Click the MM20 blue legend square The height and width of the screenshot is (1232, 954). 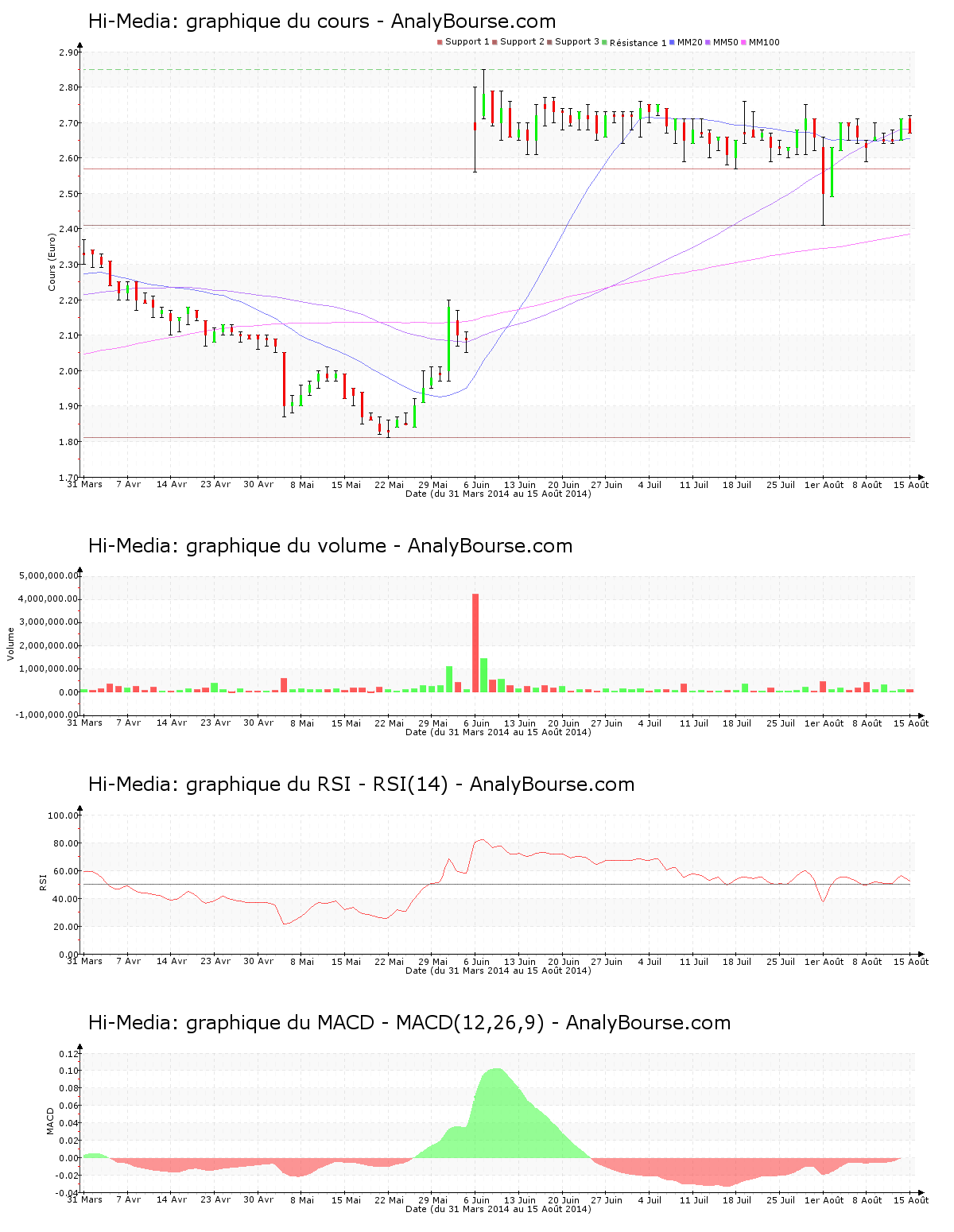pos(673,42)
